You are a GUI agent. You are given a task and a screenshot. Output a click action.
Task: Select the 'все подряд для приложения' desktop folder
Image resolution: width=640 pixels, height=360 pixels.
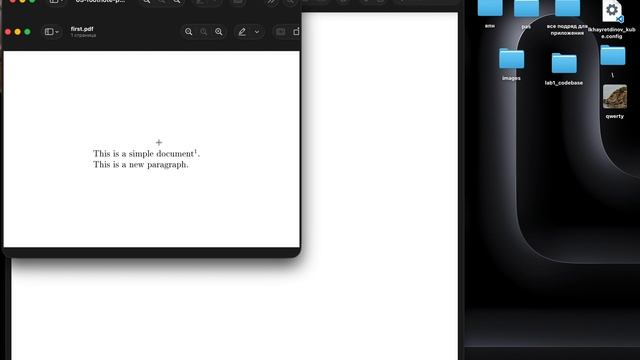(567, 8)
